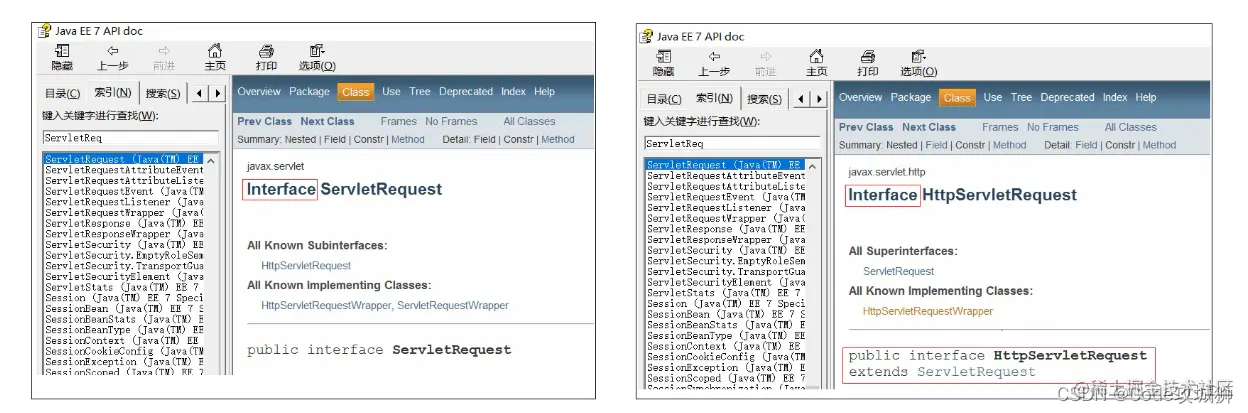Click tab scroll-left arrow in HttpServletRequest doc window
This screenshot has width=1248, height=413.
pyautogui.click(x=803, y=99)
